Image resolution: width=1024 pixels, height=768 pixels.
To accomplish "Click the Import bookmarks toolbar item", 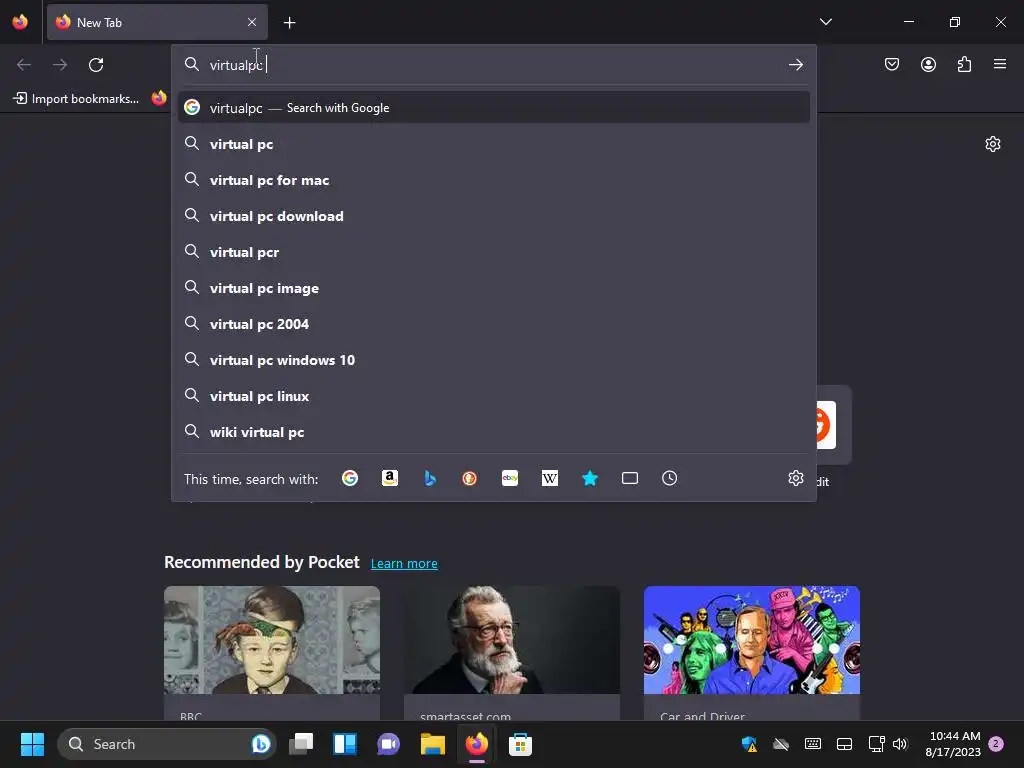I will (76, 99).
